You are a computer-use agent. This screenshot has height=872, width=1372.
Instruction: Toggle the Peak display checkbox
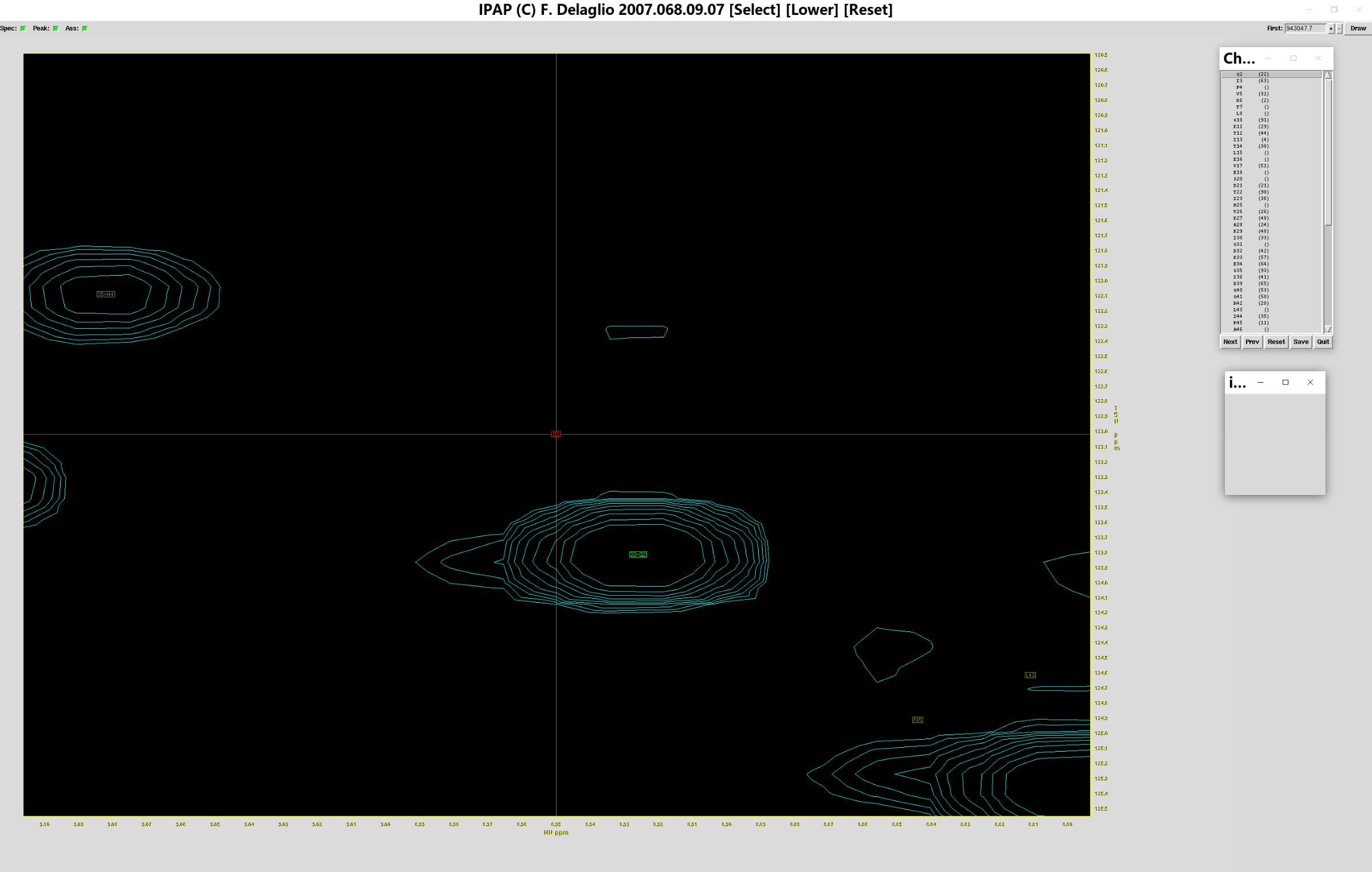pos(56,29)
